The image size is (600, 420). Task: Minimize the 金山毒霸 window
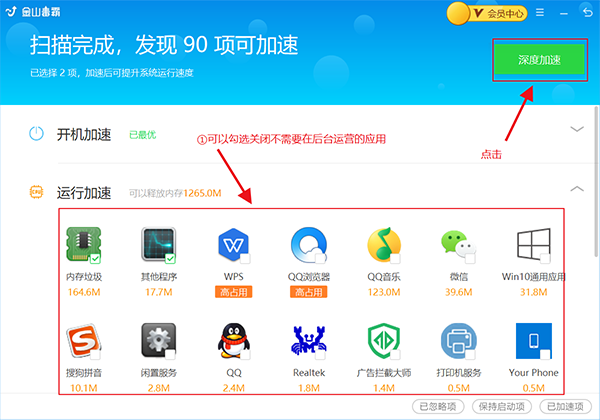point(564,13)
